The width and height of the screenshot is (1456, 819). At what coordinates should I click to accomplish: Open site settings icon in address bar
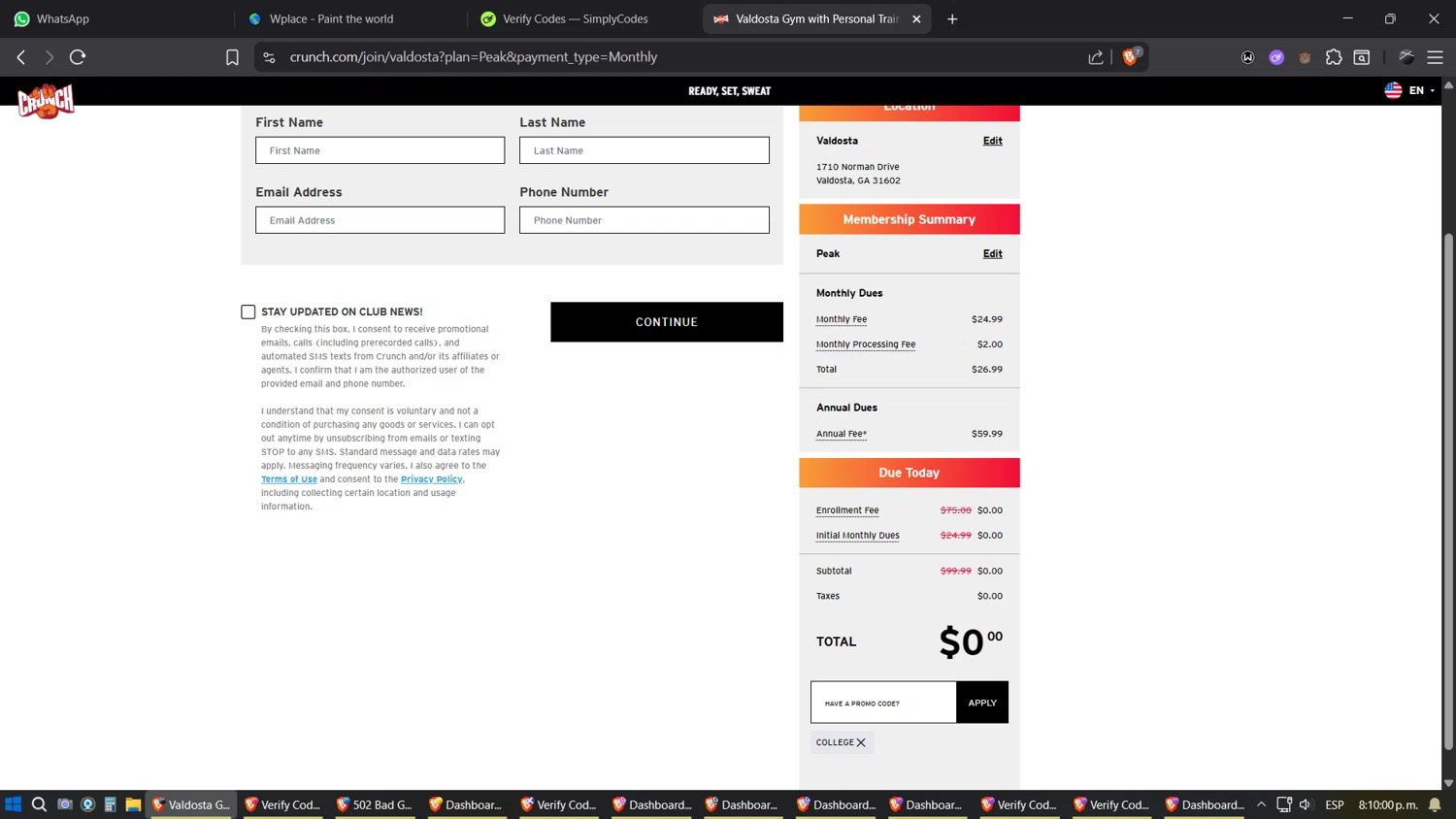click(x=270, y=57)
